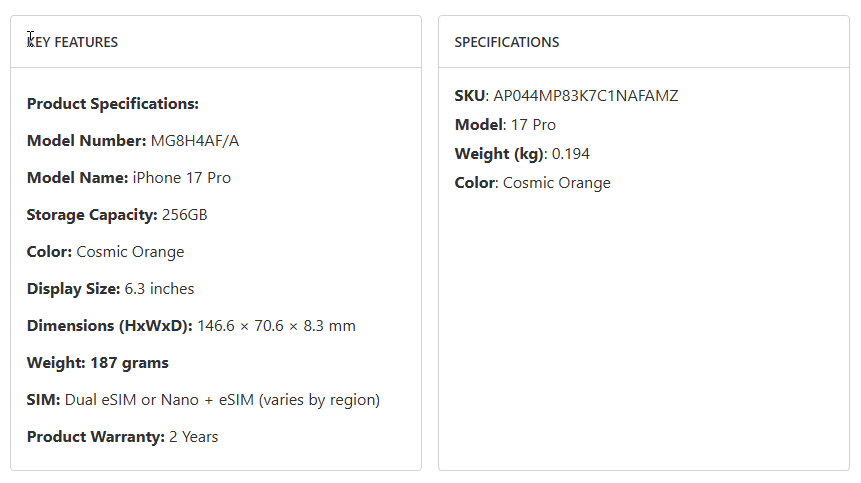Viewport: 861px width, 483px height.
Task: Click the 146.6 × 70.6 × 8.3 mm value
Action: pyautogui.click(x=276, y=326)
